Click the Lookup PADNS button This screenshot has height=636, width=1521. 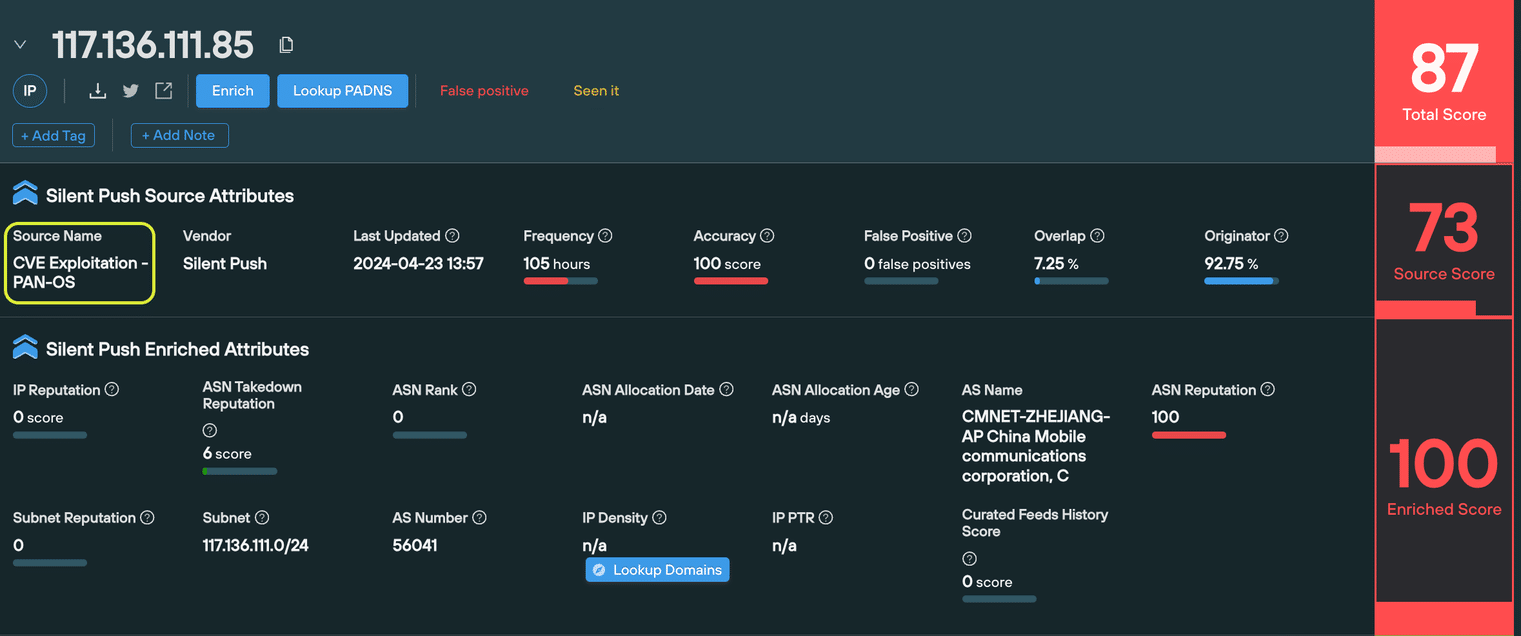[343, 91]
